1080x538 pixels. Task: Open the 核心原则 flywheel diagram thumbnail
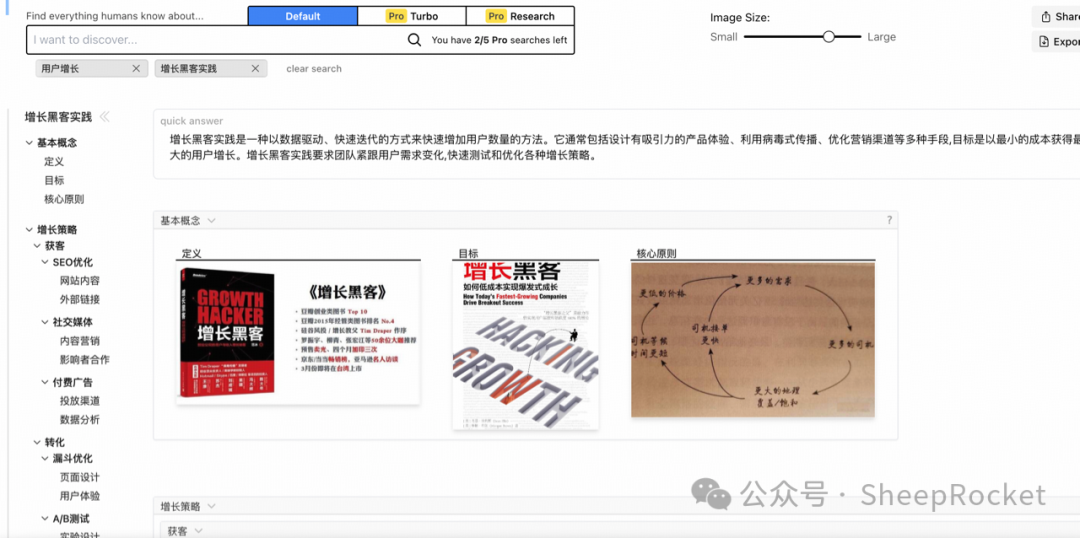tap(753, 340)
